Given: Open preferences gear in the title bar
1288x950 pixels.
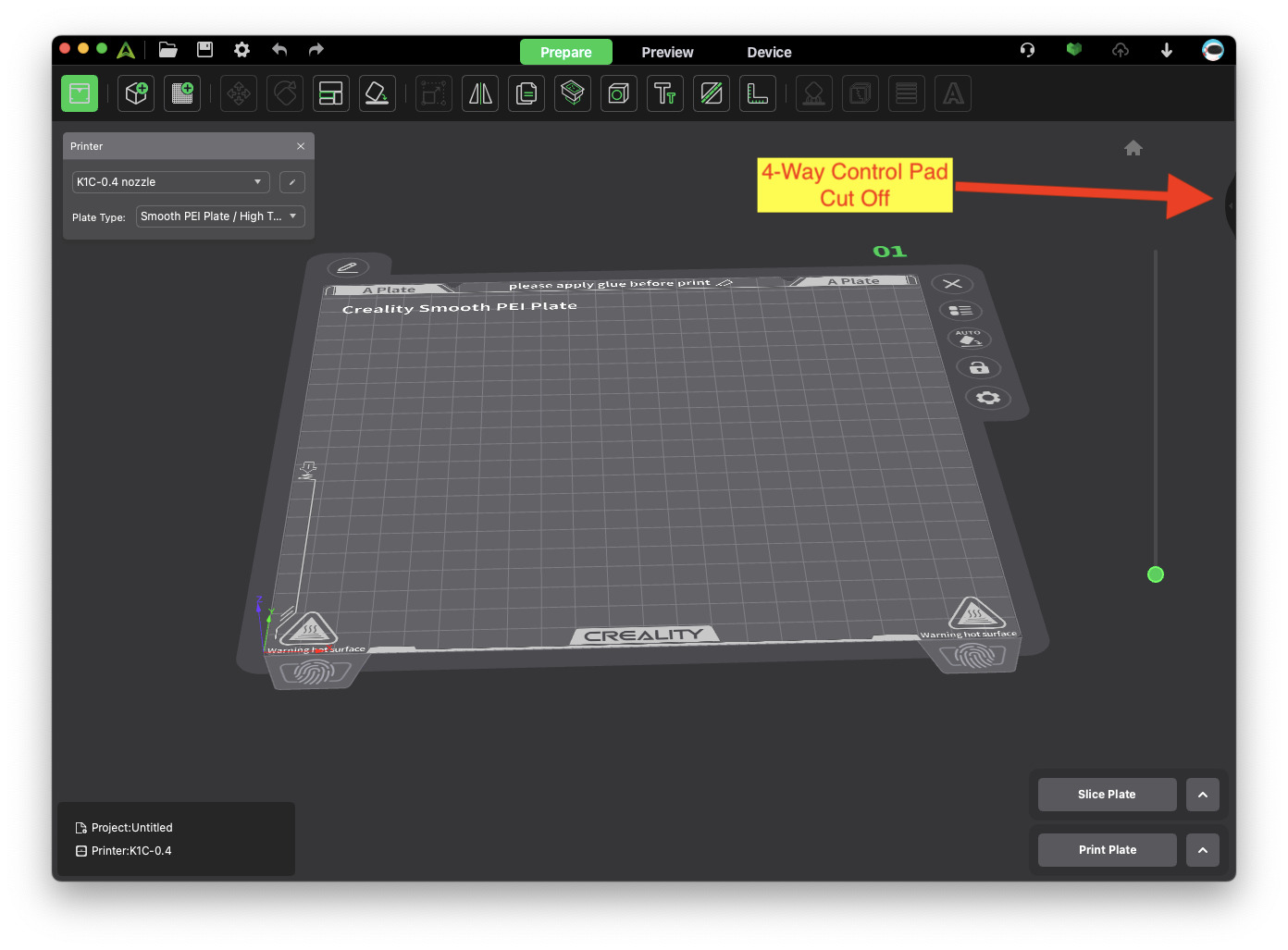Looking at the screenshot, I should pyautogui.click(x=242, y=50).
